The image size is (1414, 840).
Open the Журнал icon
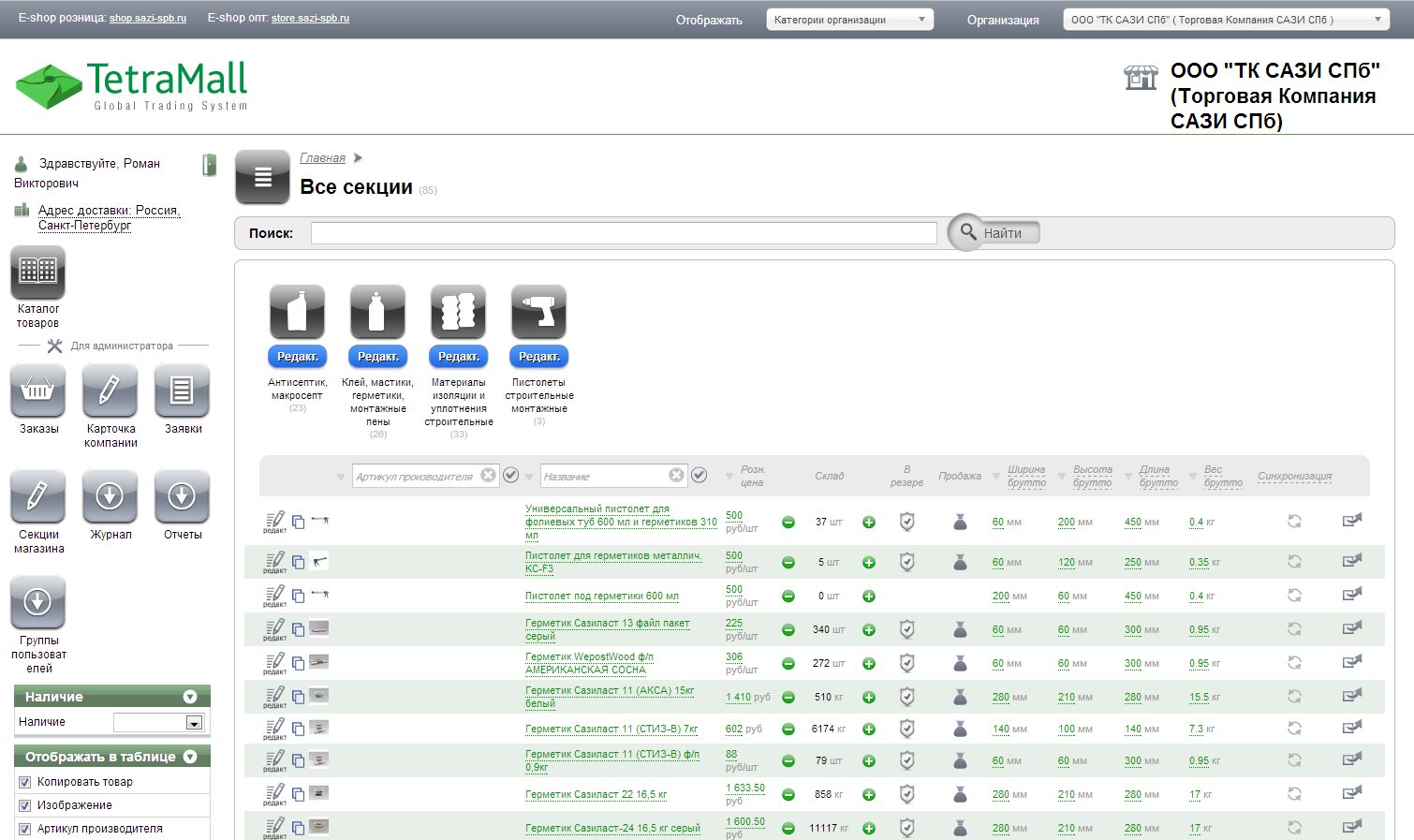110,496
